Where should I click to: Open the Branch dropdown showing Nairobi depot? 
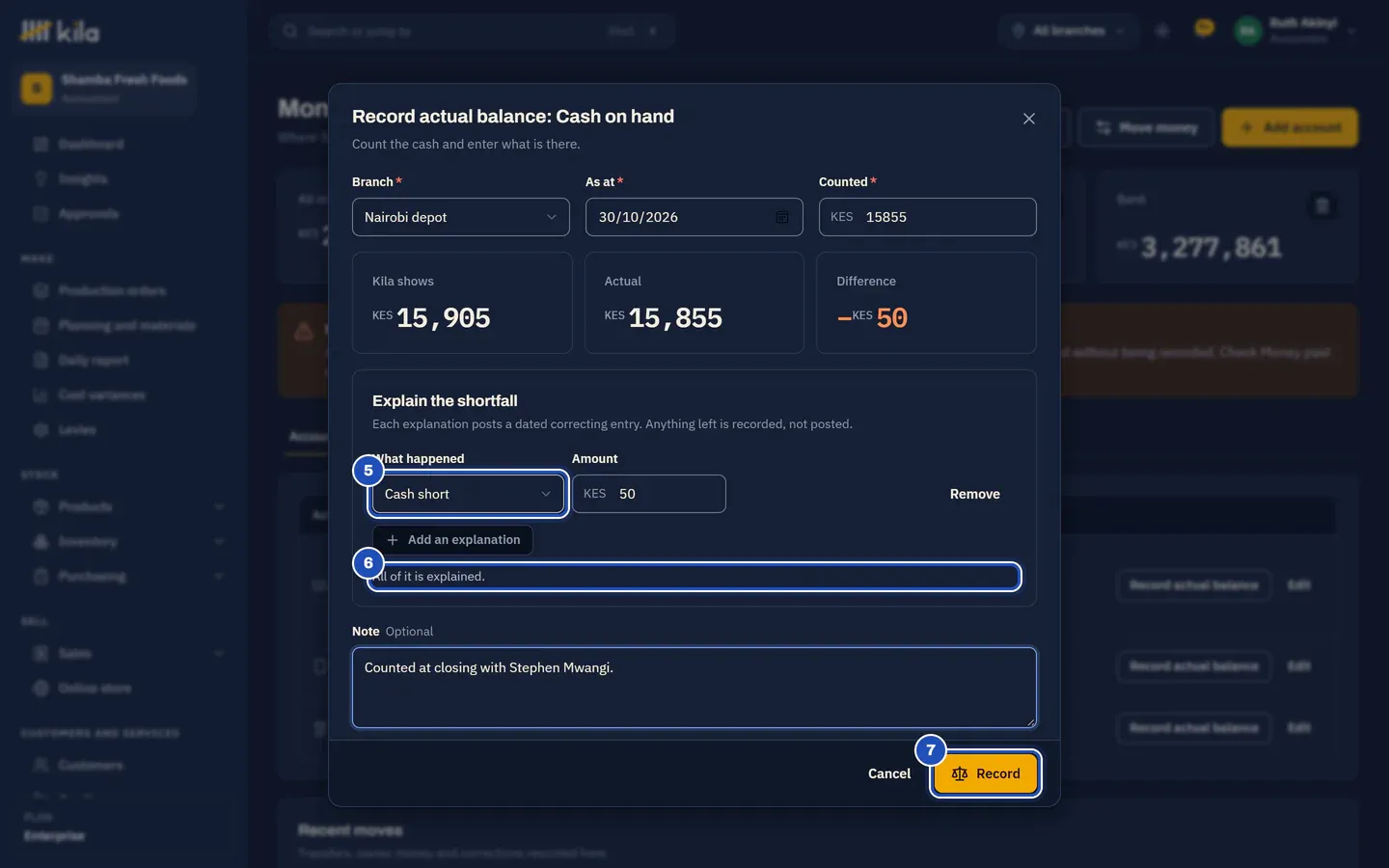coord(461,217)
